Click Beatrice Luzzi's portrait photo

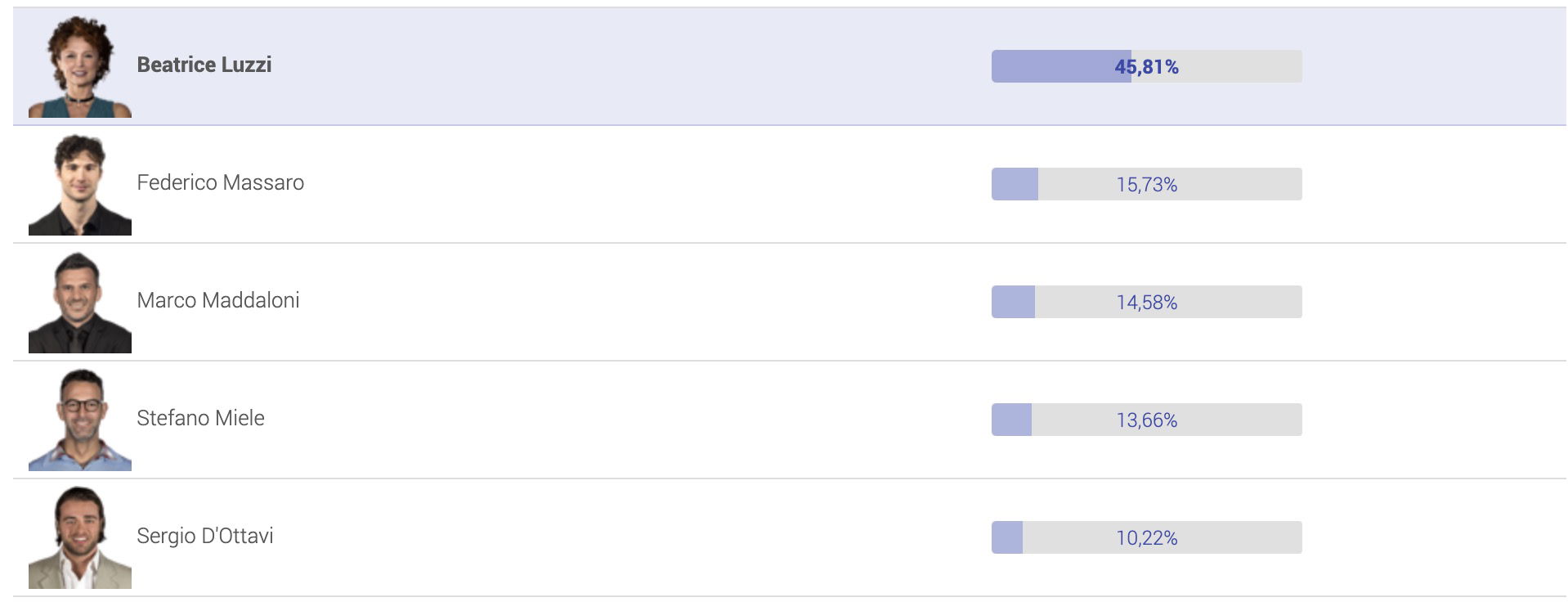click(80, 66)
